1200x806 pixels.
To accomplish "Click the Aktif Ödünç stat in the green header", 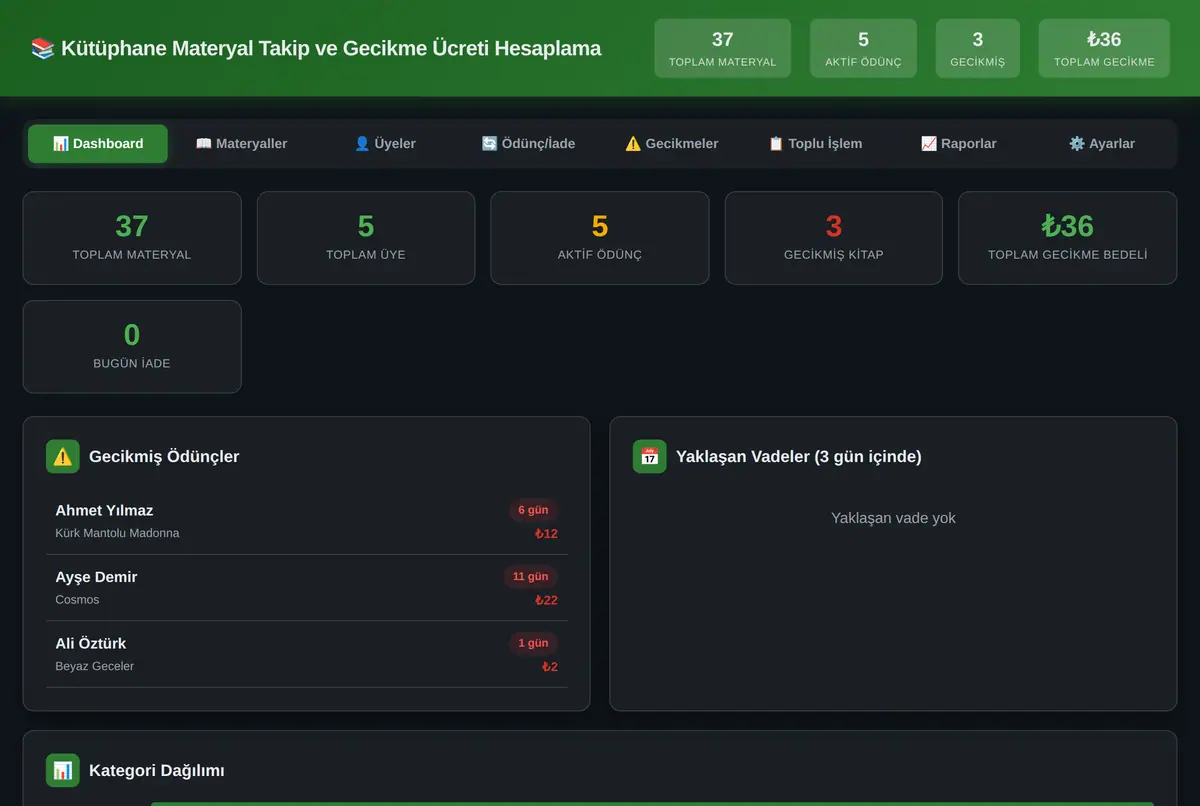I will (x=863, y=48).
